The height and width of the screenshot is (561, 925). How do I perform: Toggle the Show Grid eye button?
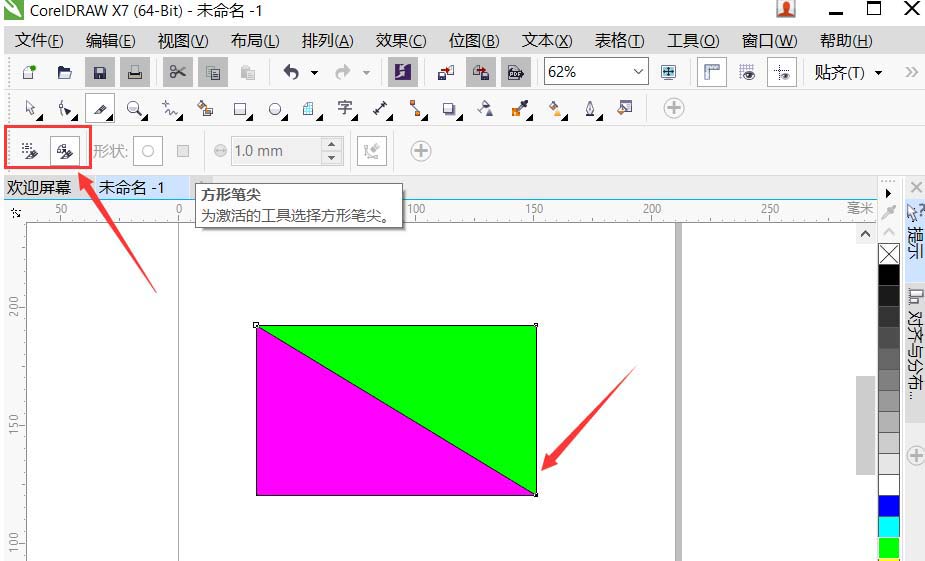747,73
